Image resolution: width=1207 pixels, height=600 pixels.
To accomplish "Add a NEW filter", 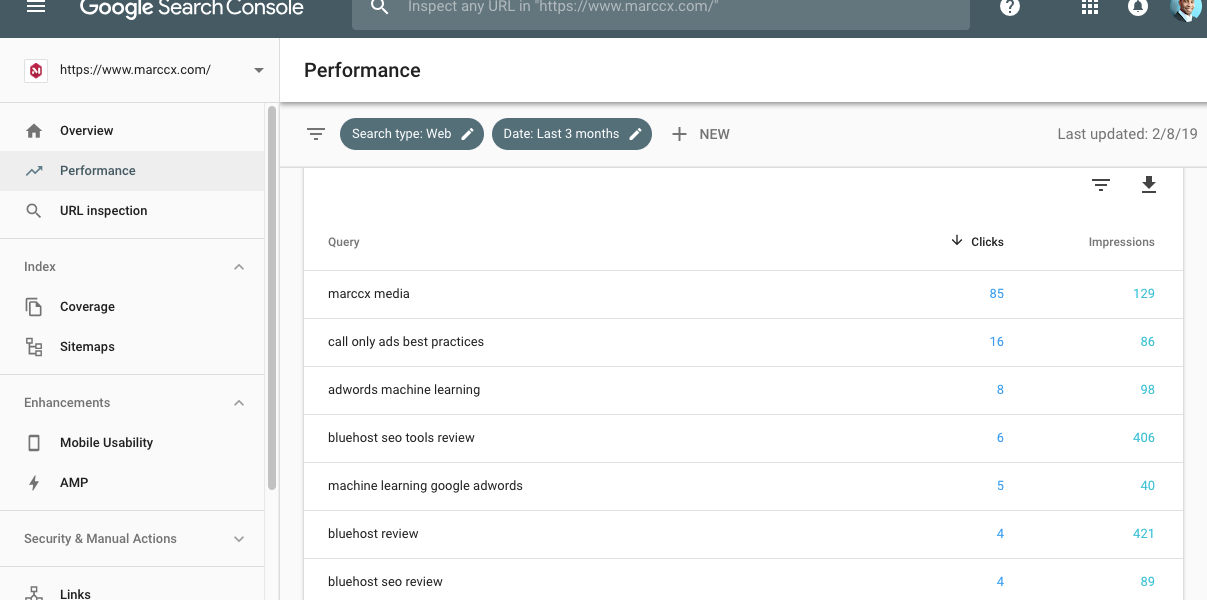I will (700, 134).
